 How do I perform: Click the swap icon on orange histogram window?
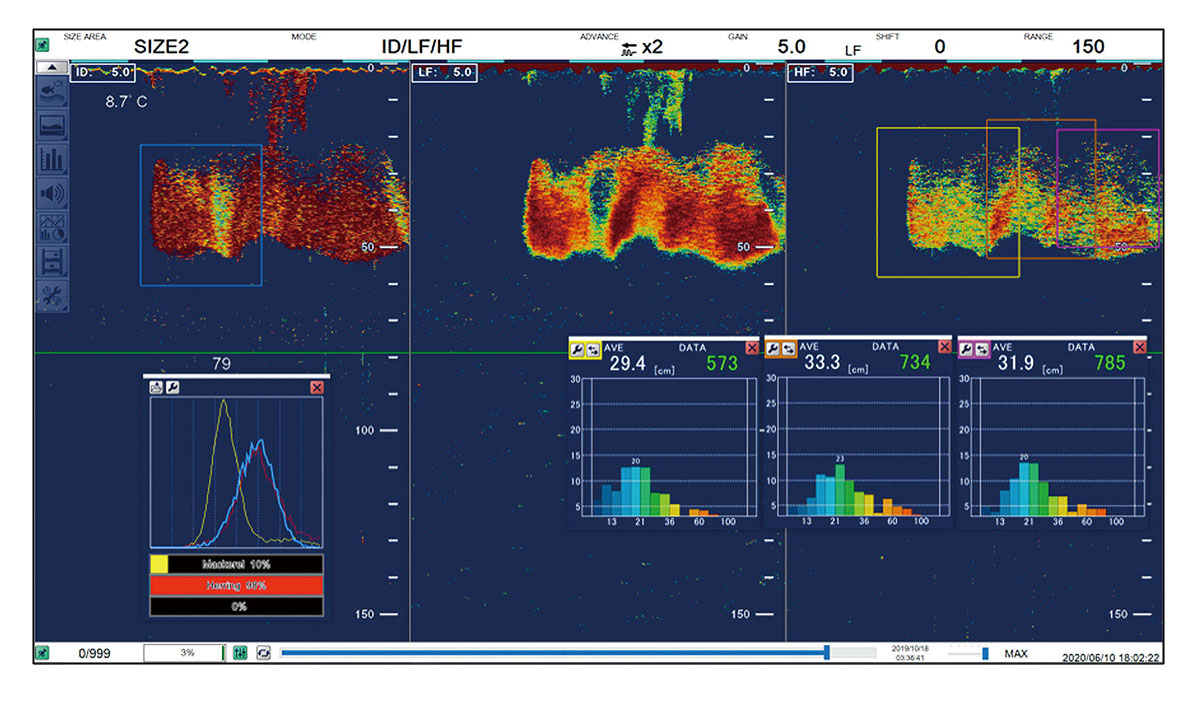click(788, 348)
